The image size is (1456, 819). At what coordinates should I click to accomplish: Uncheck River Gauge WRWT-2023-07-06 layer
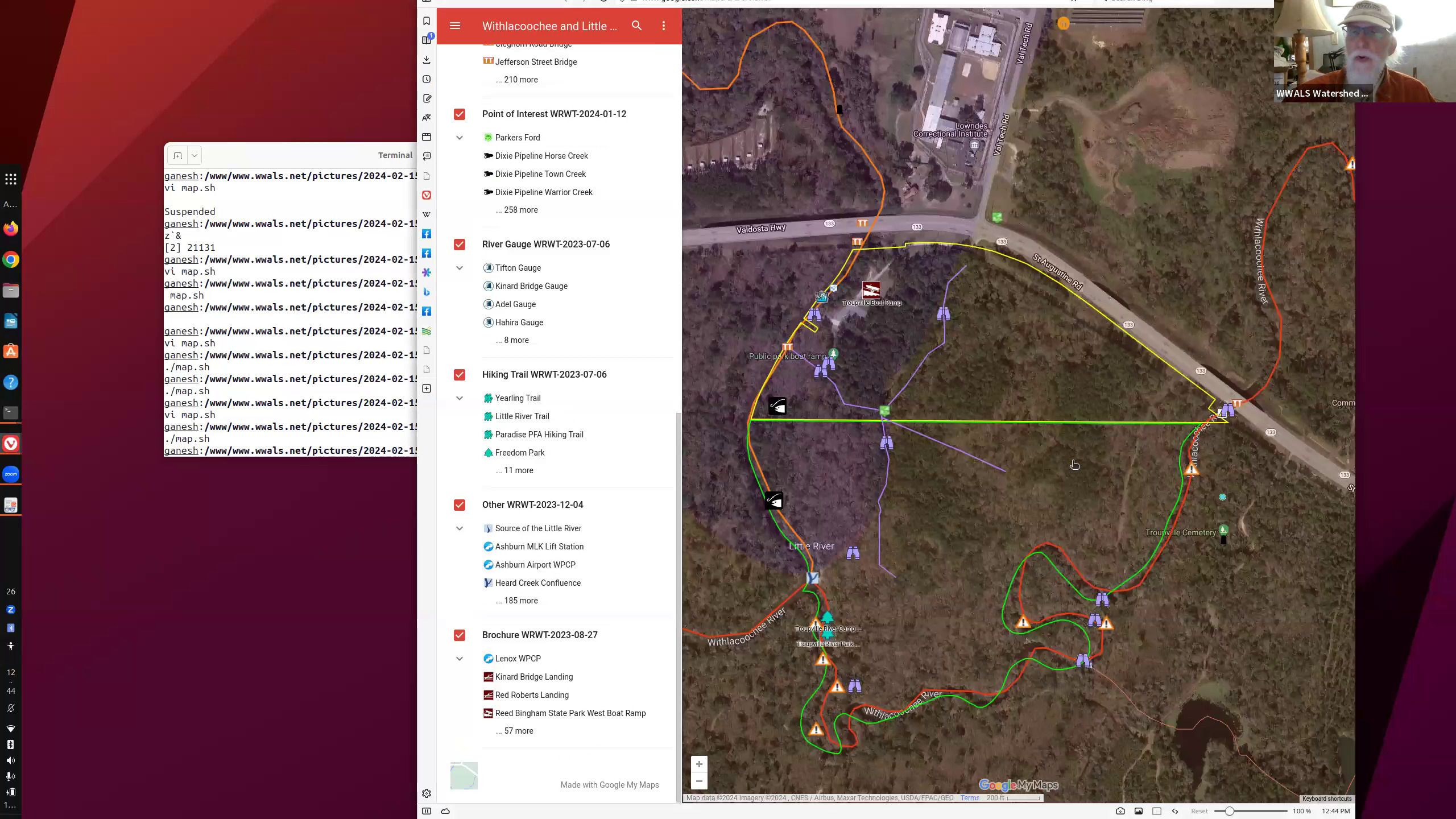pyautogui.click(x=460, y=245)
